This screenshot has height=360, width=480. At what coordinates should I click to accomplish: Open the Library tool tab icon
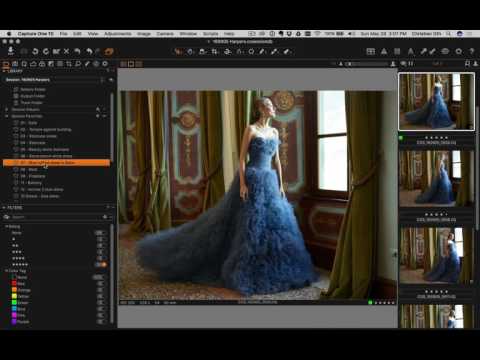click(6, 64)
